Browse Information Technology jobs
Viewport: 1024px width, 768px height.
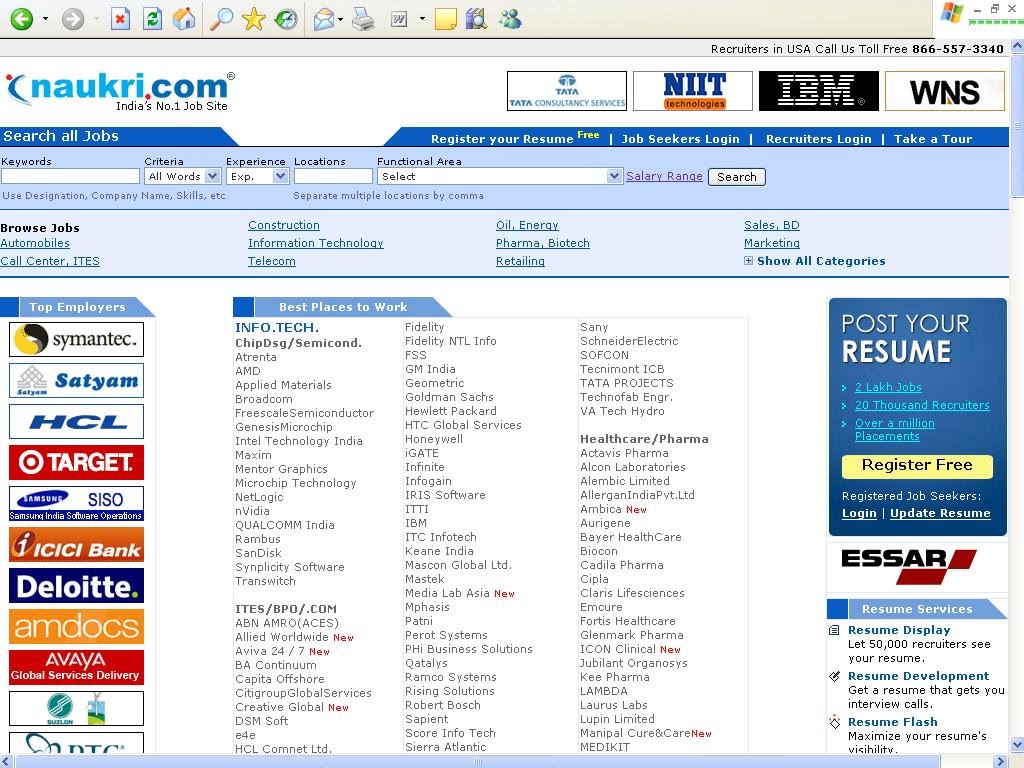[x=315, y=243]
